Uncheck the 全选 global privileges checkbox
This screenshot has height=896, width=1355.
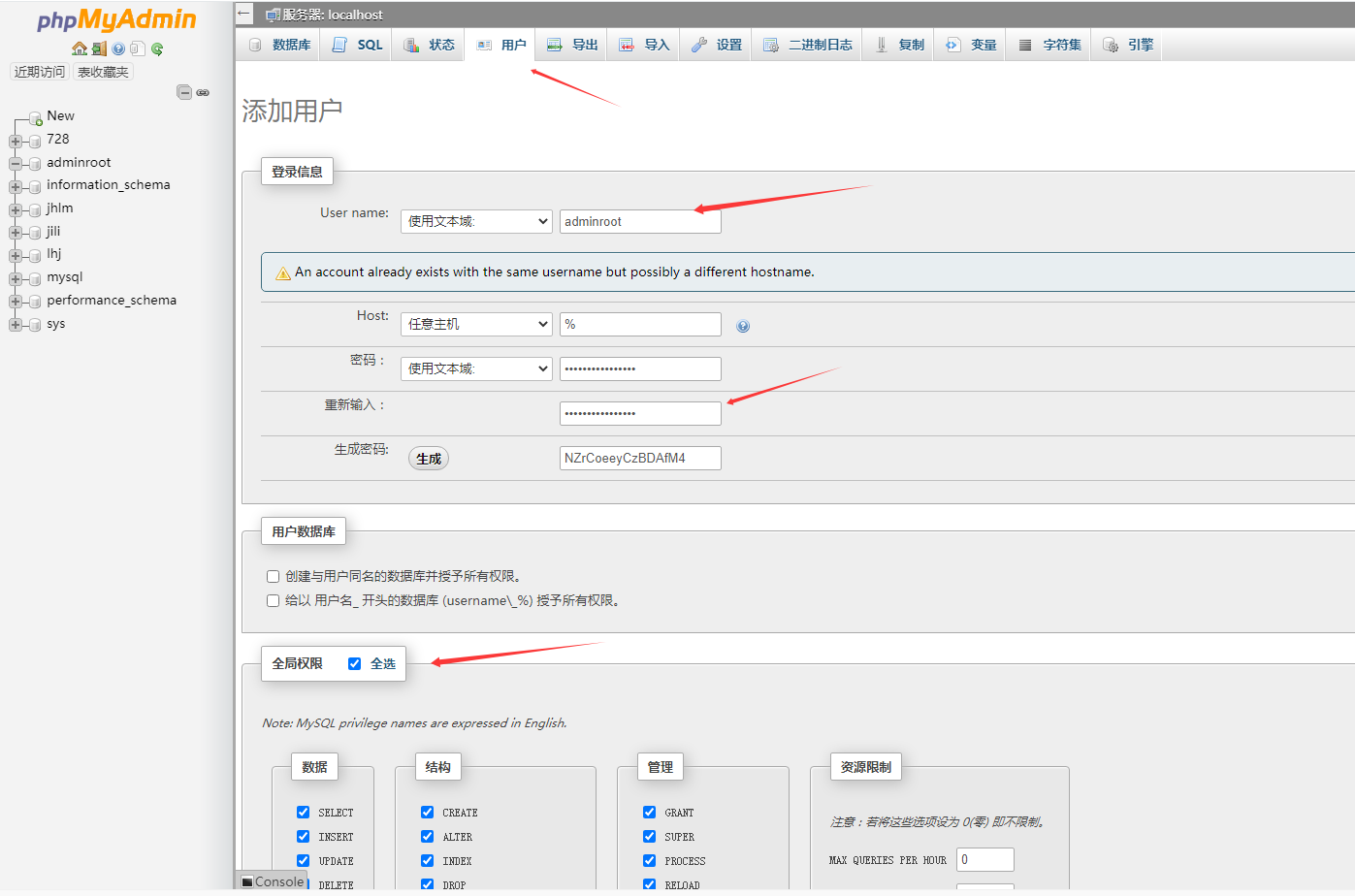(x=354, y=664)
